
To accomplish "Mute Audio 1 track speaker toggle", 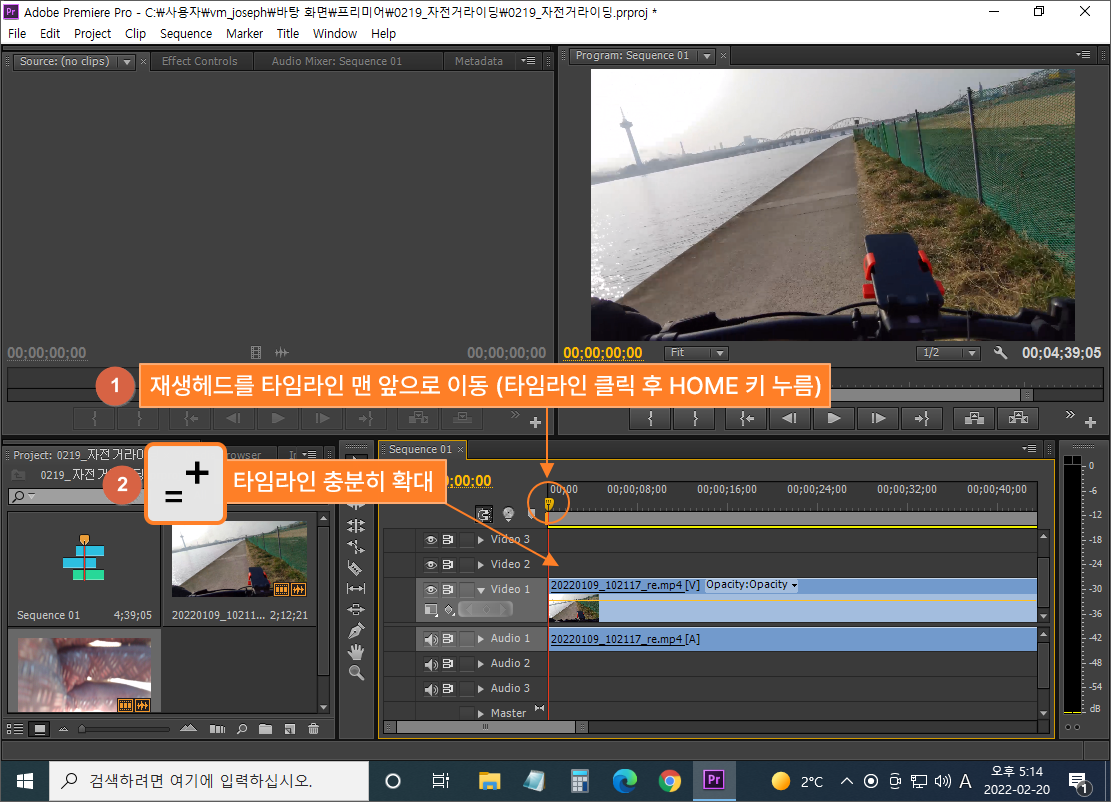I will pos(431,639).
